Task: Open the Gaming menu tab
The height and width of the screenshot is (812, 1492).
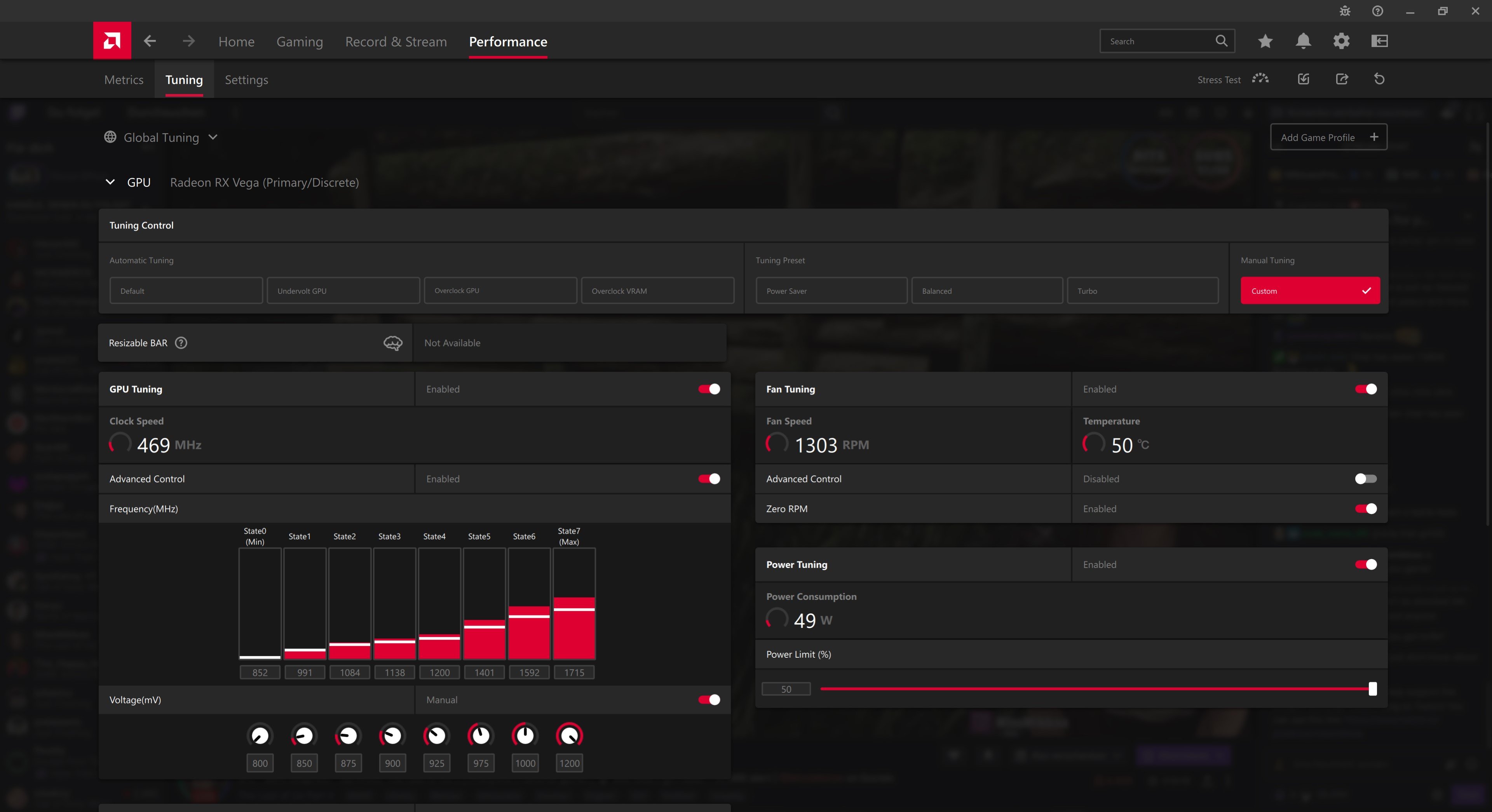Action: [300, 42]
